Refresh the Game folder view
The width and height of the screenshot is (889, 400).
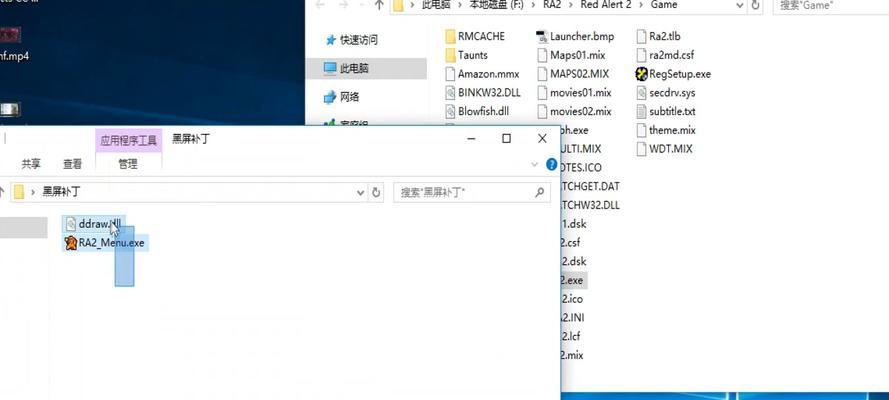[x=755, y=5]
